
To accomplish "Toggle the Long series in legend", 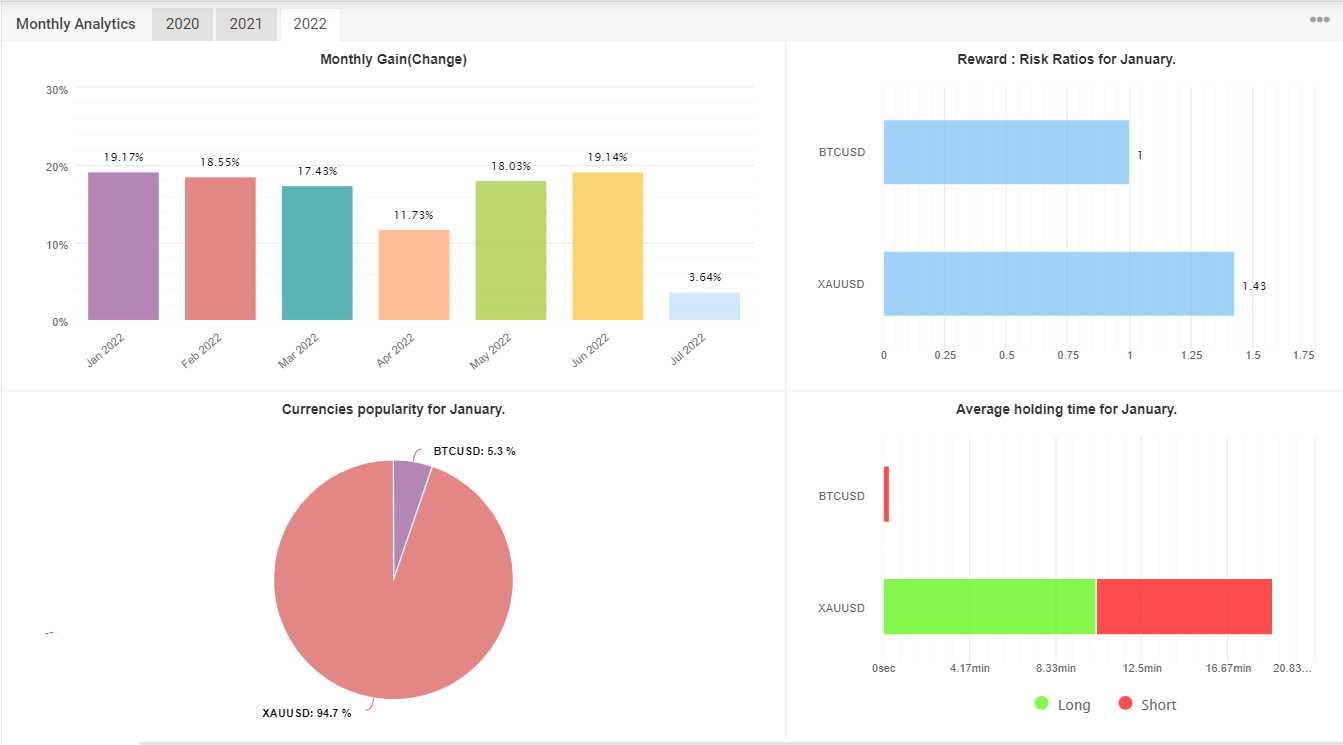I will (x=1062, y=704).
